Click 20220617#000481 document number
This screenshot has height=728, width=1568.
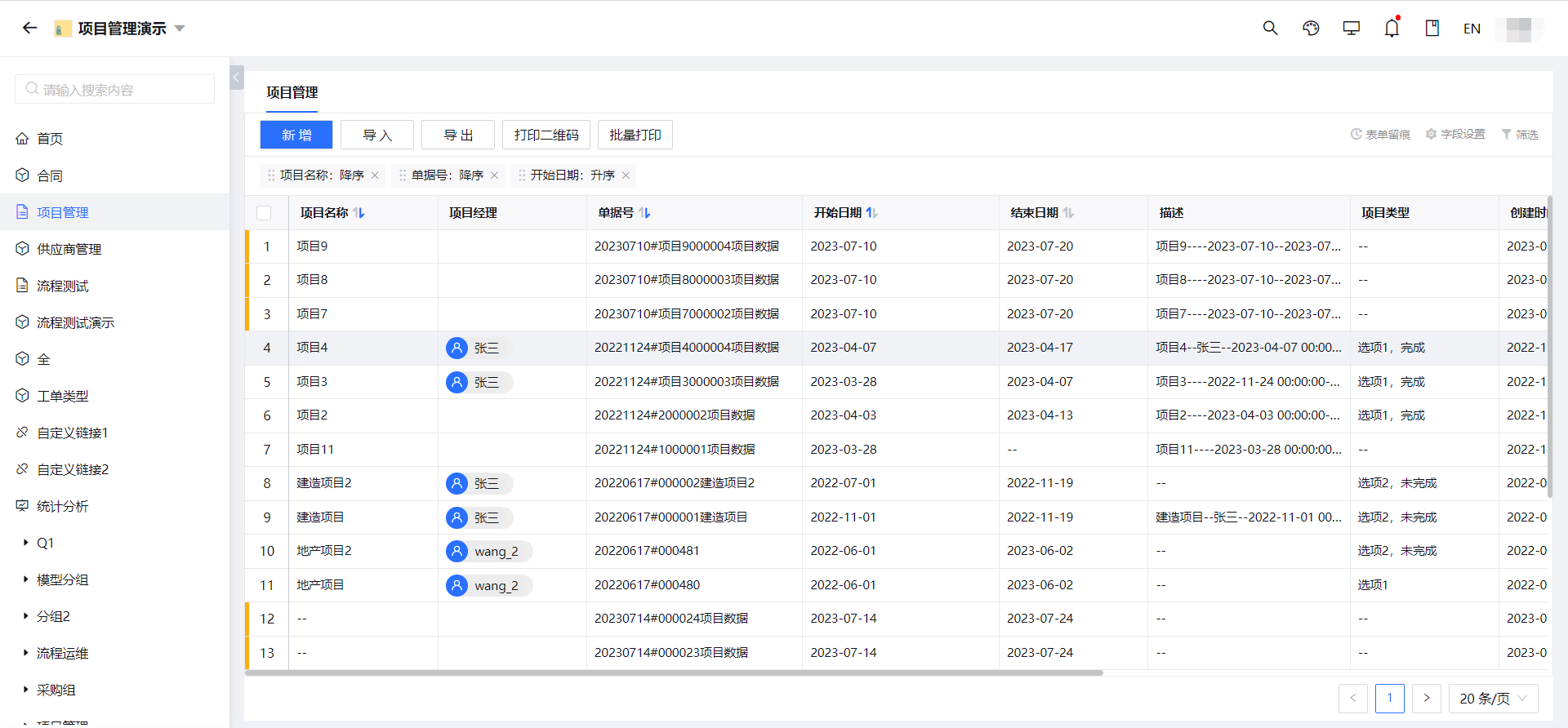[x=647, y=551]
